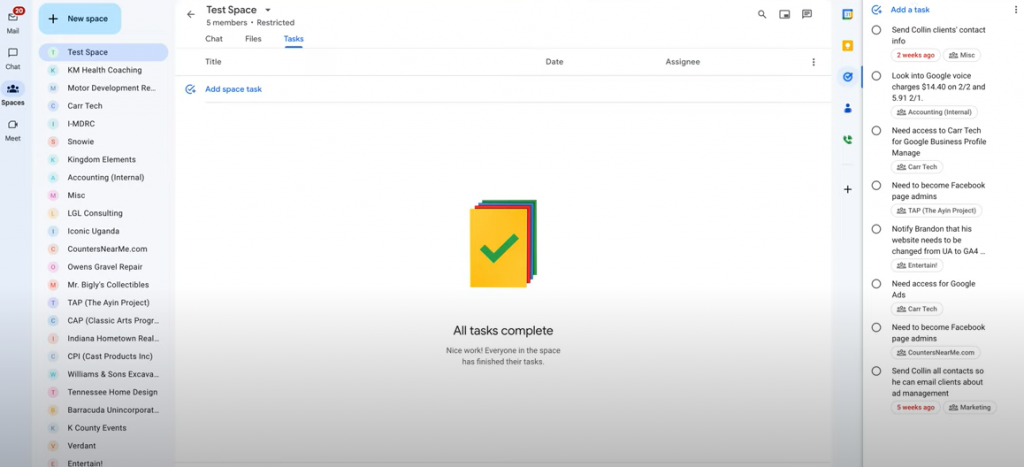The width and height of the screenshot is (1024, 467).
Task: Open the three-dot menu in task table header
Action: (x=813, y=62)
